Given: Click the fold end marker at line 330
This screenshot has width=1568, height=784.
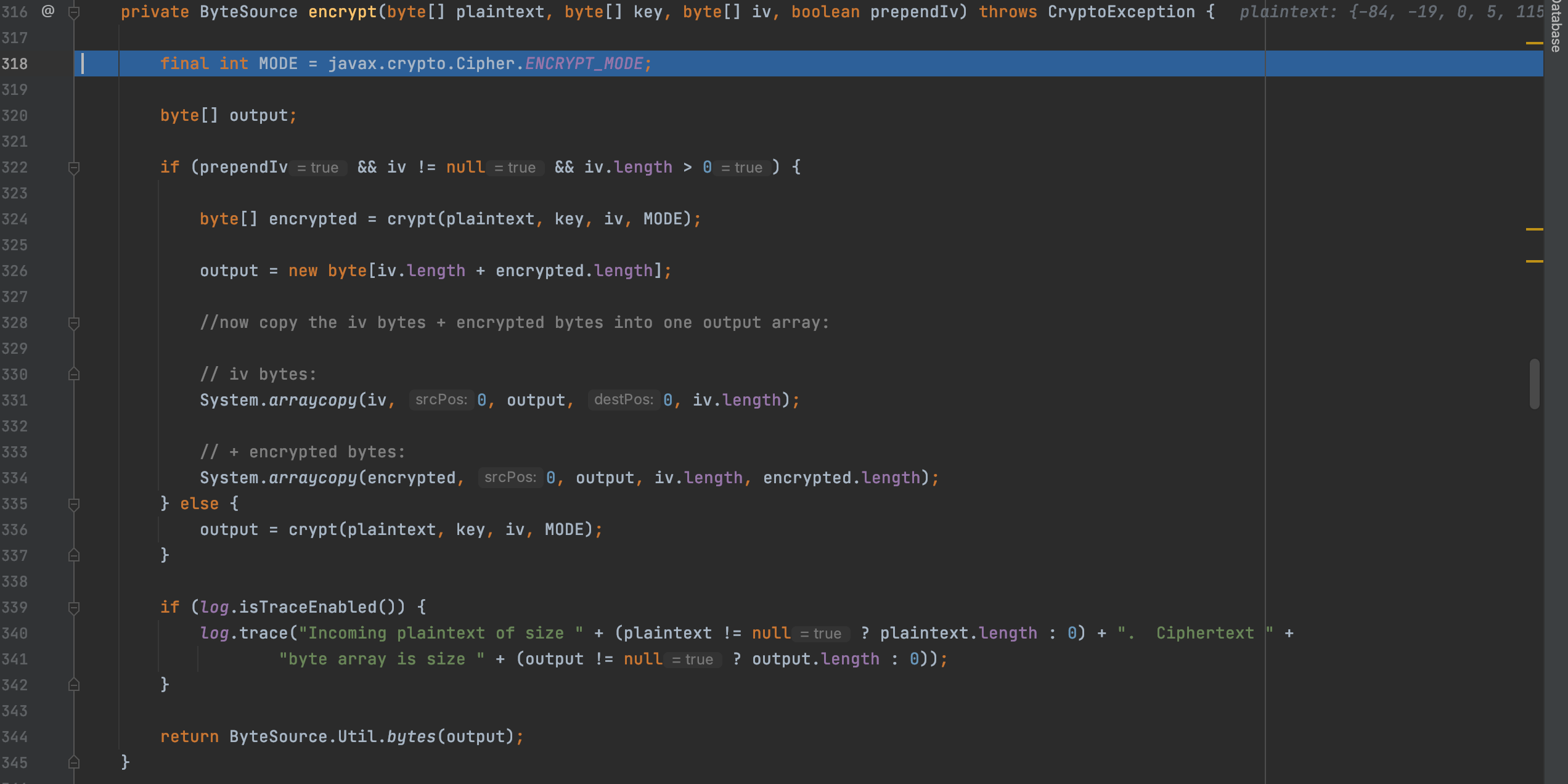Looking at the screenshot, I should 73,374.
